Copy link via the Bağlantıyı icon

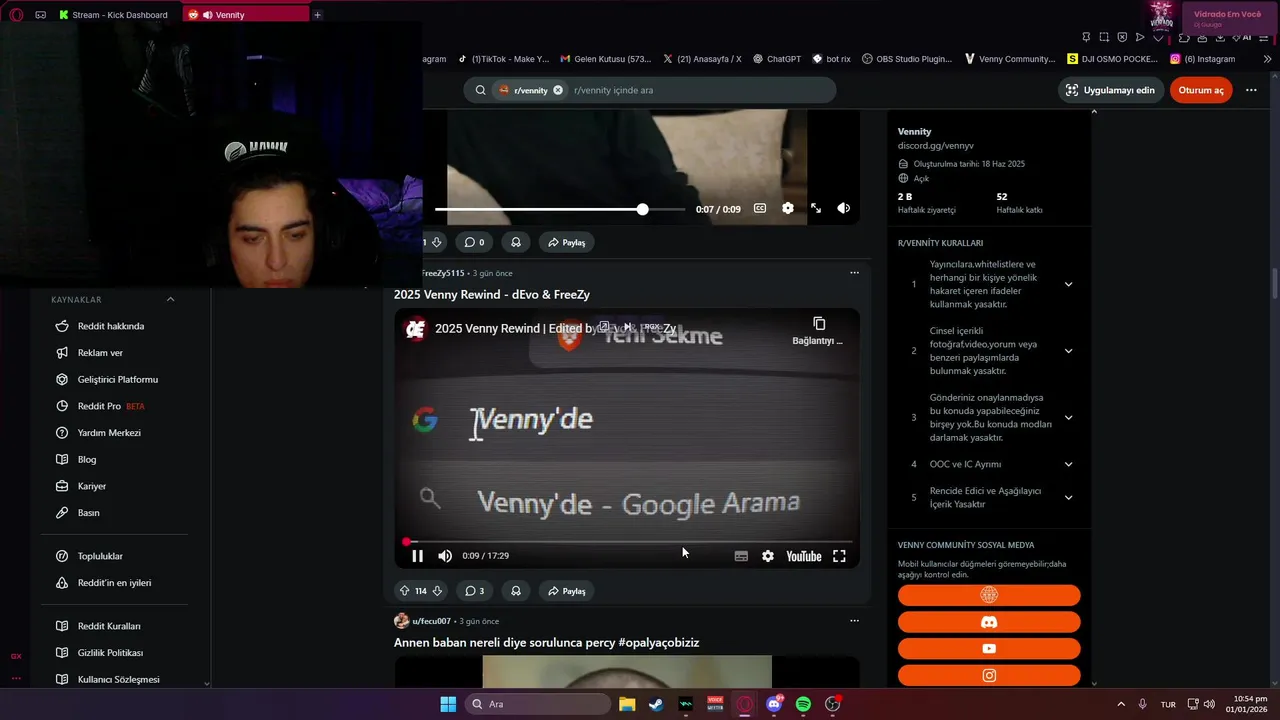pyautogui.click(x=818, y=331)
